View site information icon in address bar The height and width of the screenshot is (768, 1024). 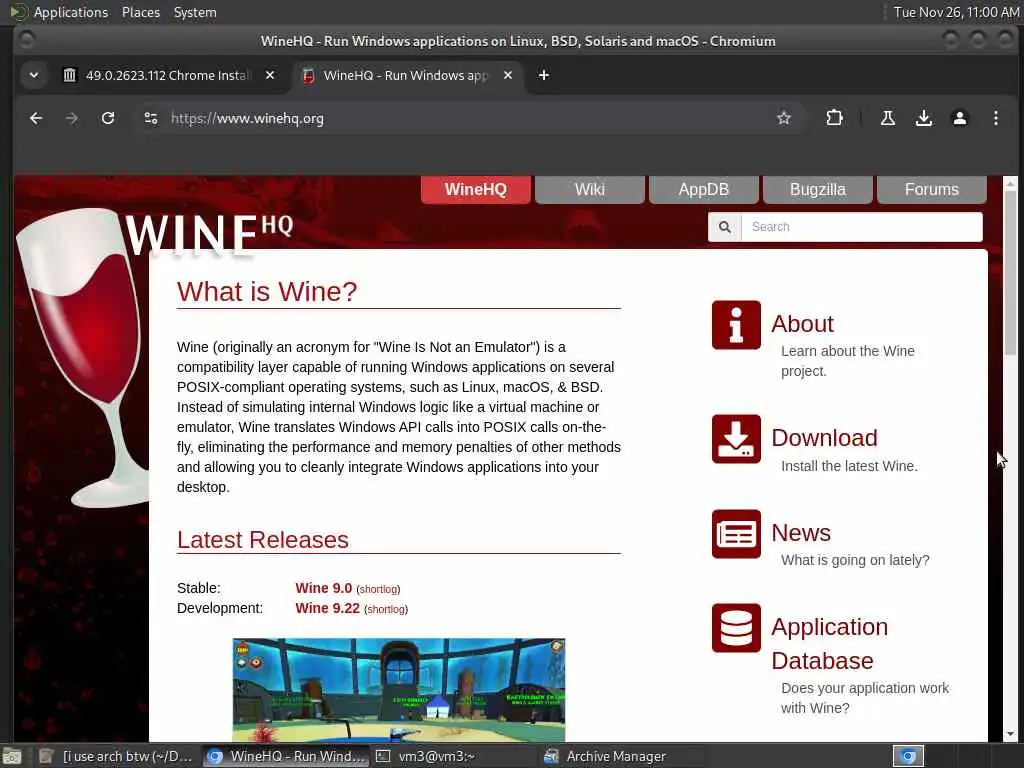(x=151, y=118)
